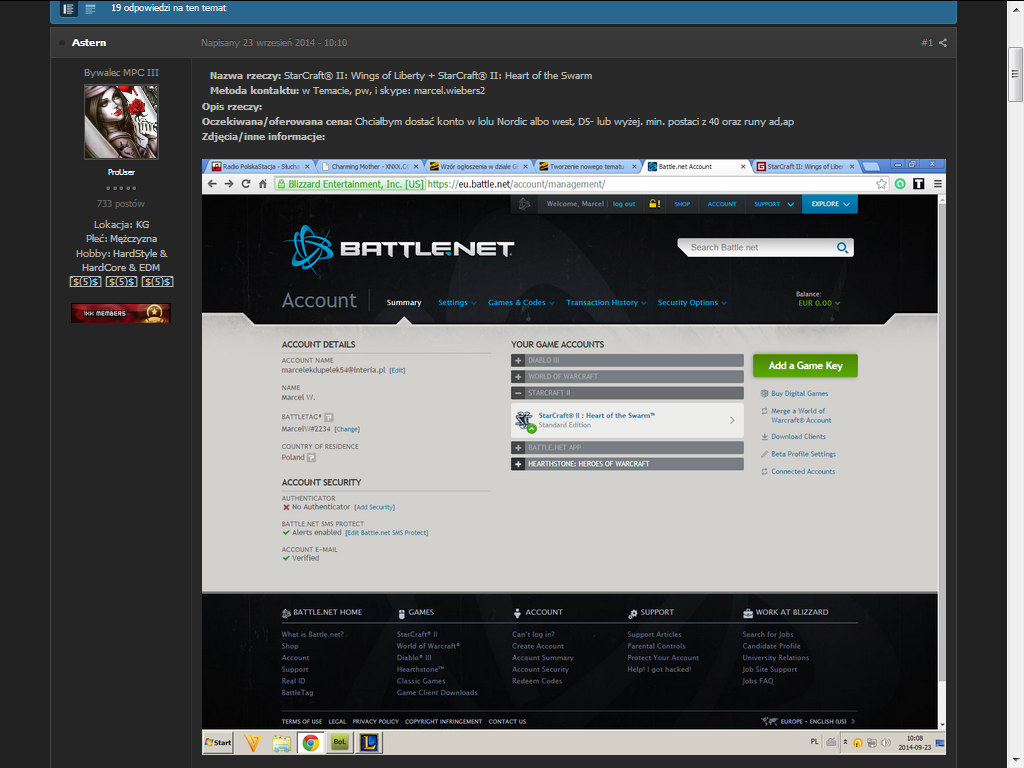
Task: Click the Connected Accounts link
Action: click(x=803, y=472)
